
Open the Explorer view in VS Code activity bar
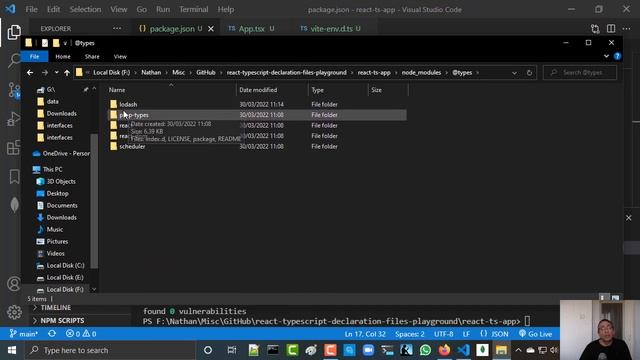[14, 32]
